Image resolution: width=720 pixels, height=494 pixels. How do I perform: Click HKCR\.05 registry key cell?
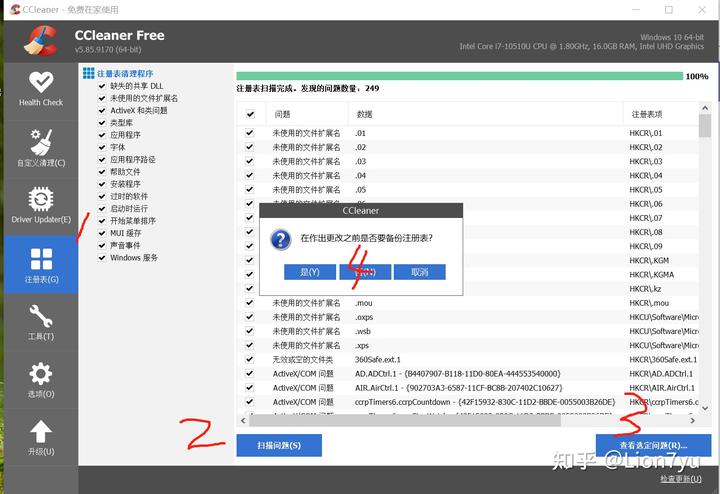point(646,190)
